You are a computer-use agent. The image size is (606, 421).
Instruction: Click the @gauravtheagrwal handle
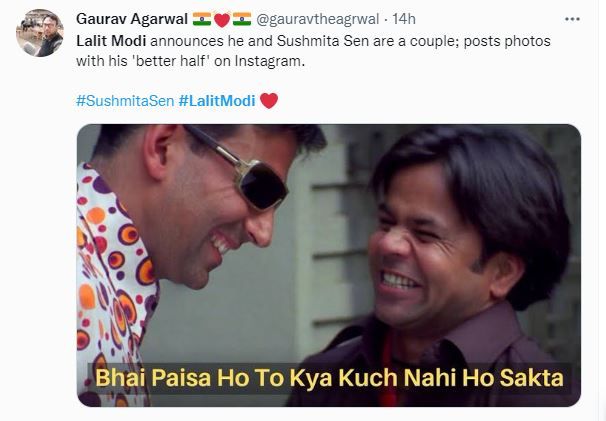coord(317,19)
